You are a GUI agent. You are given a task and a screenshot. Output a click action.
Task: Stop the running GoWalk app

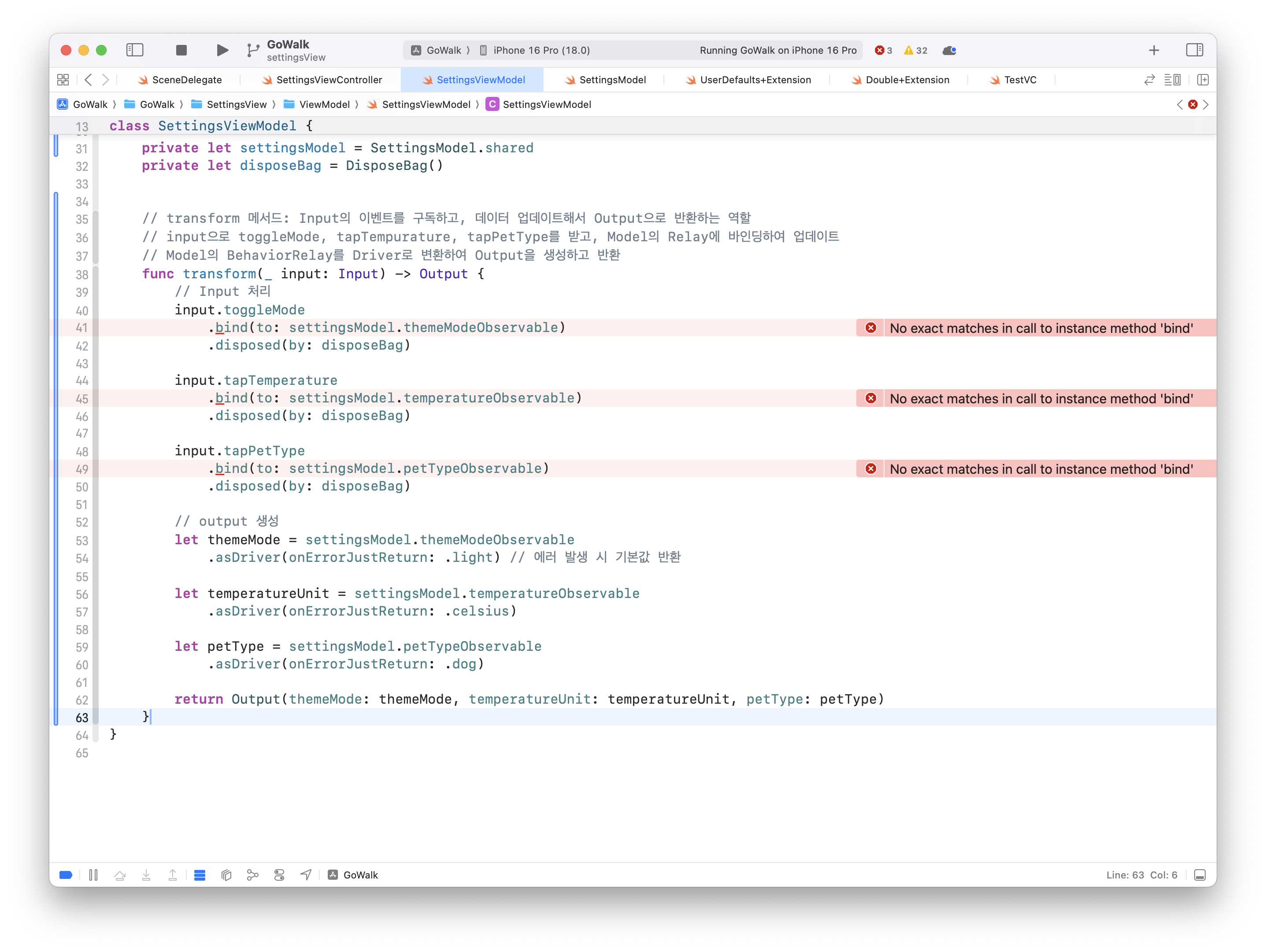(181, 50)
